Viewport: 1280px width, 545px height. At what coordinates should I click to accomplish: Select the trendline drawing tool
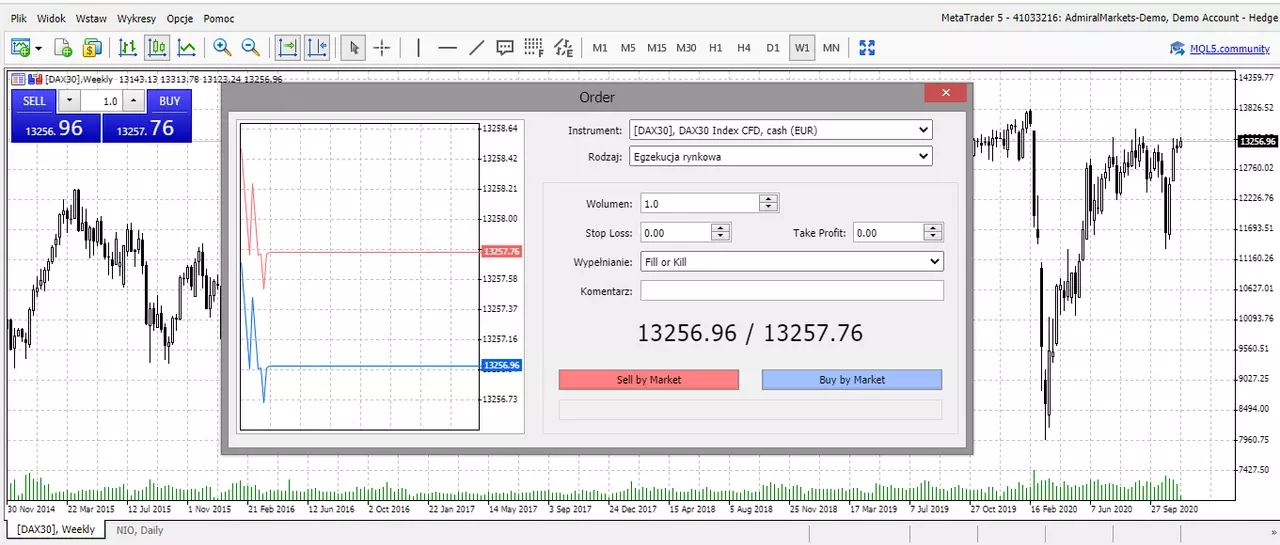pos(477,47)
